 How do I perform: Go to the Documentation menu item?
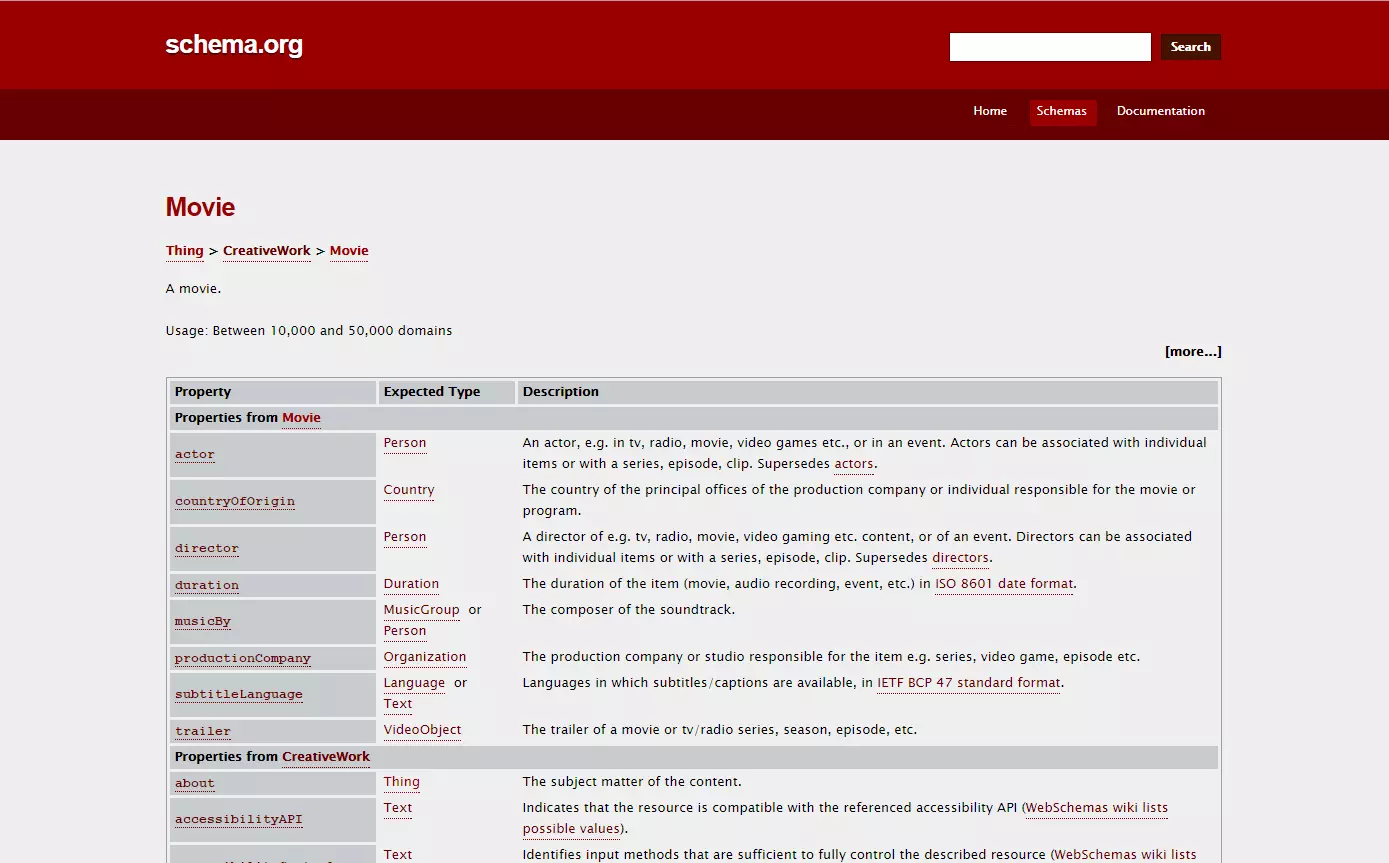pos(1160,111)
